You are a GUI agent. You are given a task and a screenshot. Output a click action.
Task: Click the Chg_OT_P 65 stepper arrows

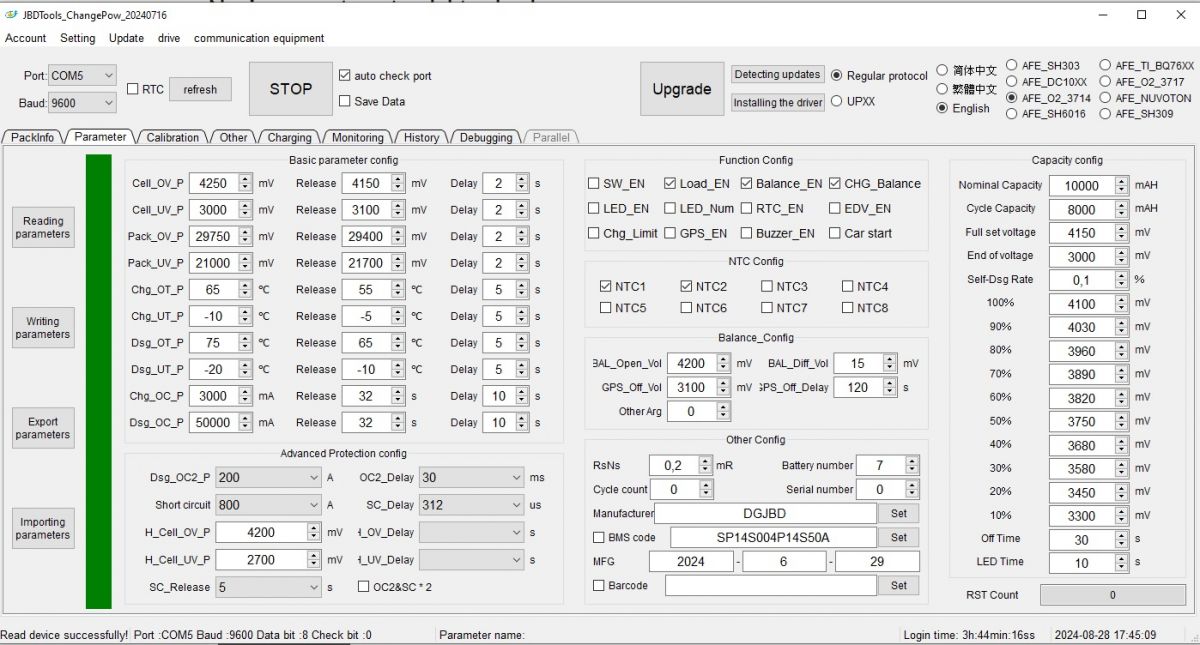tap(245, 289)
